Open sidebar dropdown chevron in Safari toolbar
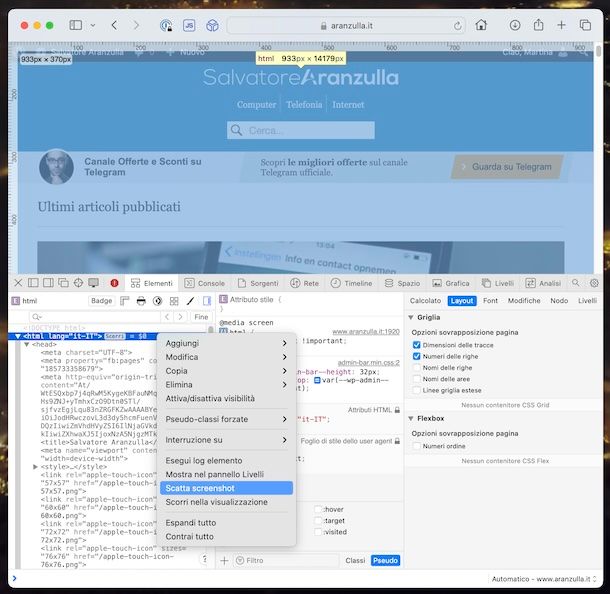610x594 pixels. pos(93,26)
